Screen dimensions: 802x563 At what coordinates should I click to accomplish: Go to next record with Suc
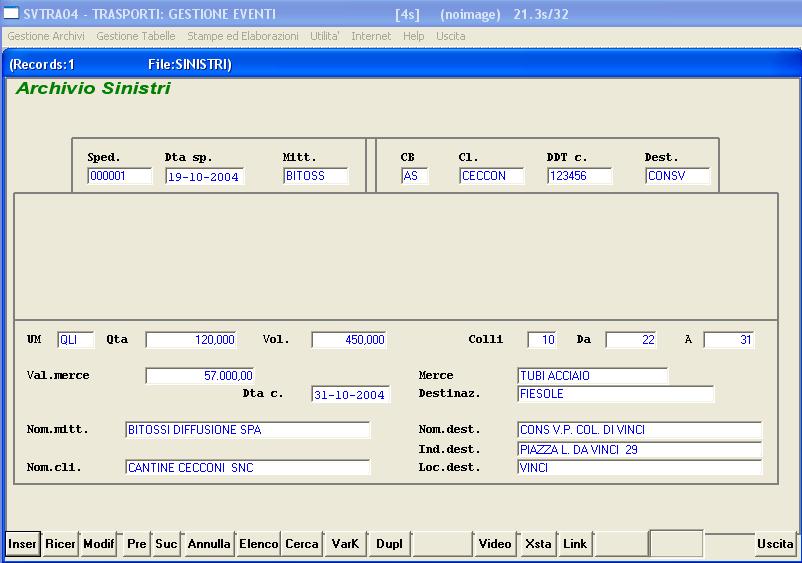pyautogui.click(x=166, y=544)
